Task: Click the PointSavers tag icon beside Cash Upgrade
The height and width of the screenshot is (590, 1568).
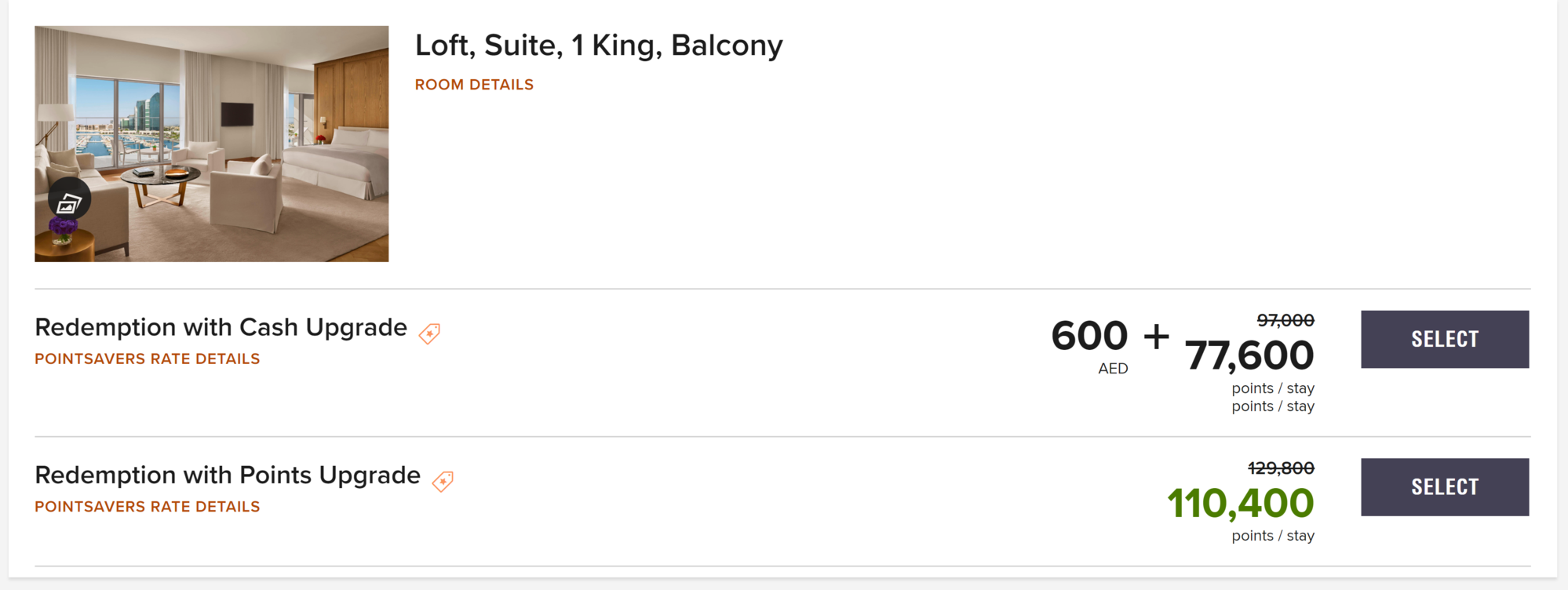Action: pos(429,333)
